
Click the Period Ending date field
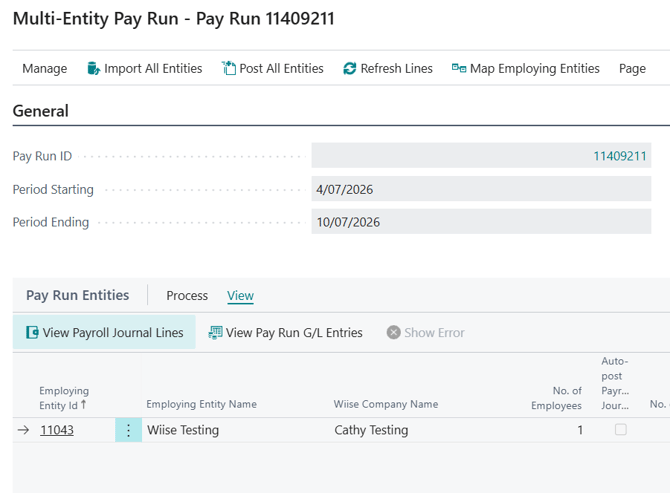(481, 222)
